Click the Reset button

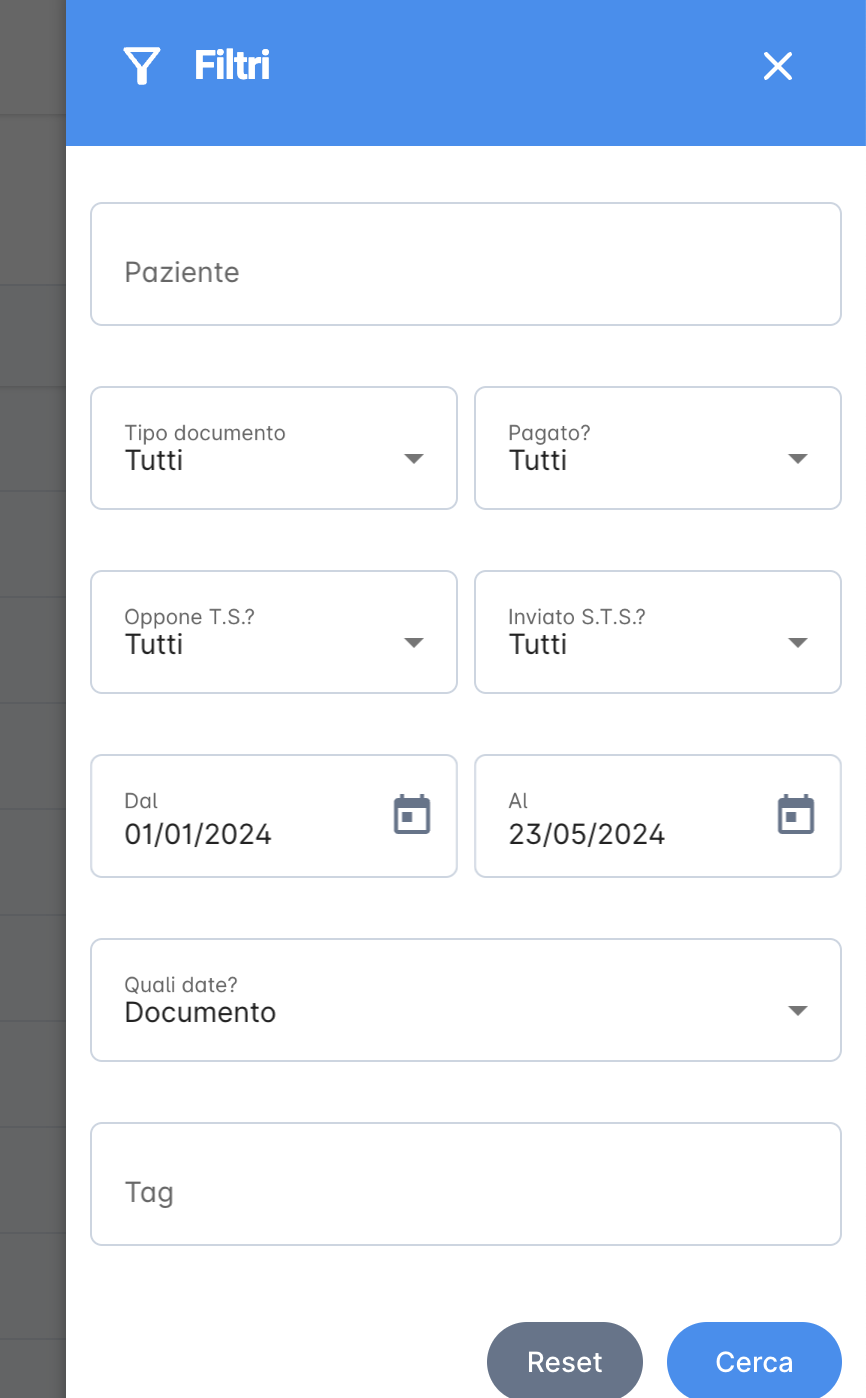pyautogui.click(x=565, y=1360)
